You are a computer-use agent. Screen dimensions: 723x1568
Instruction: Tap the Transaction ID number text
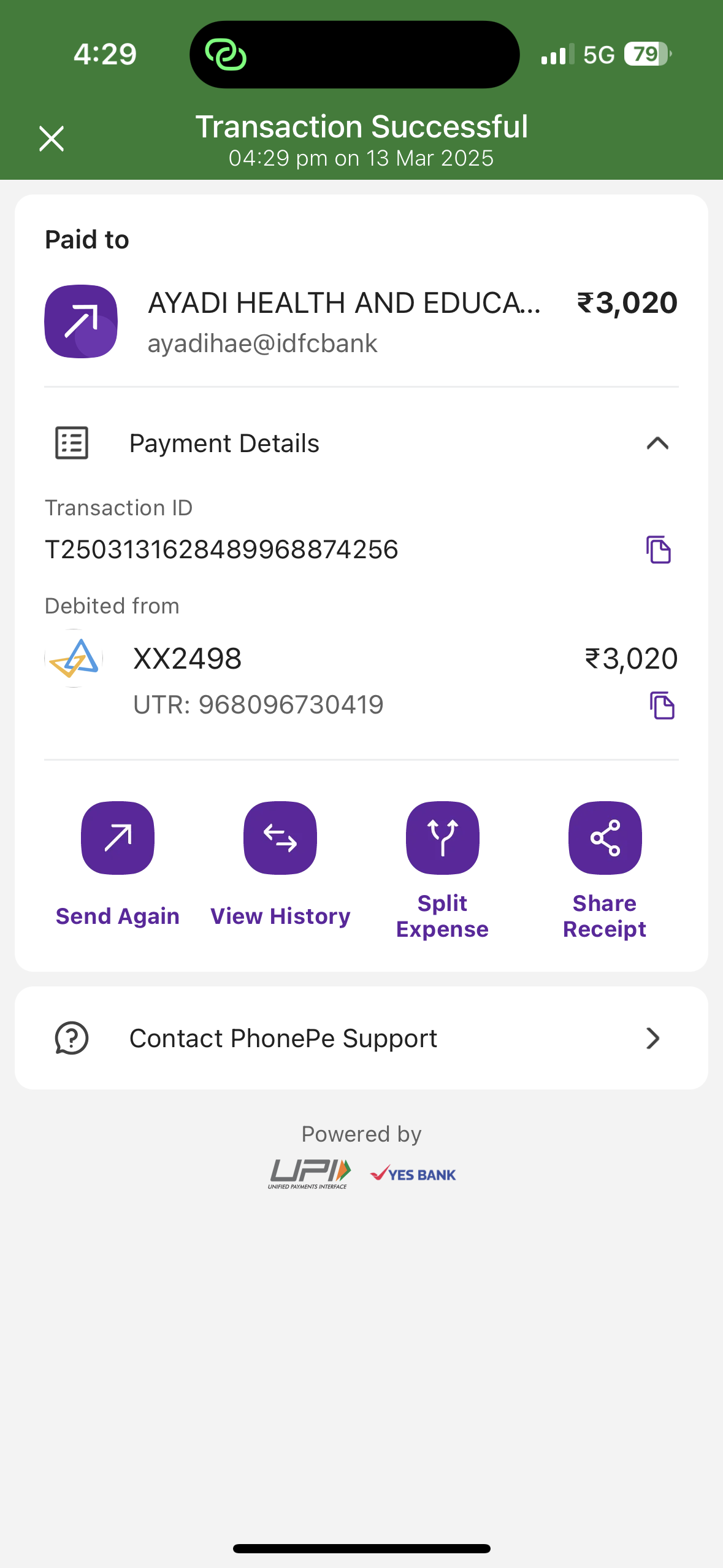221,549
